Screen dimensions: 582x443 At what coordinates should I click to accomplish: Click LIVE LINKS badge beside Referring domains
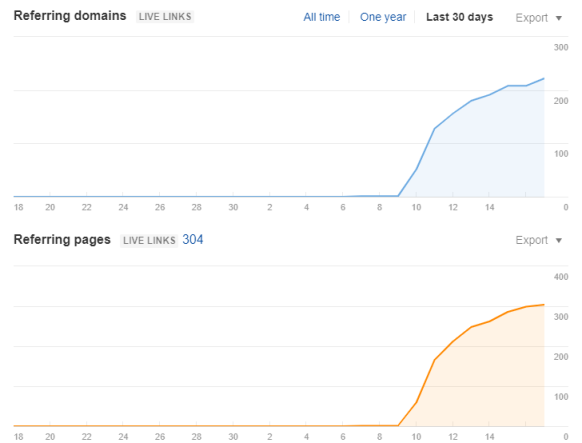click(x=165, y=17)
